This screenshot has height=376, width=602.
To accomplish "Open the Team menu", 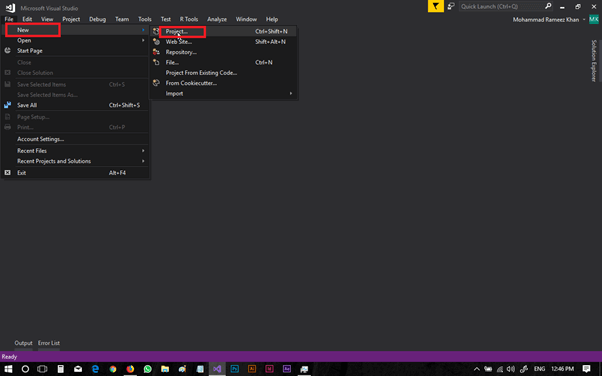I will point(122,19).
